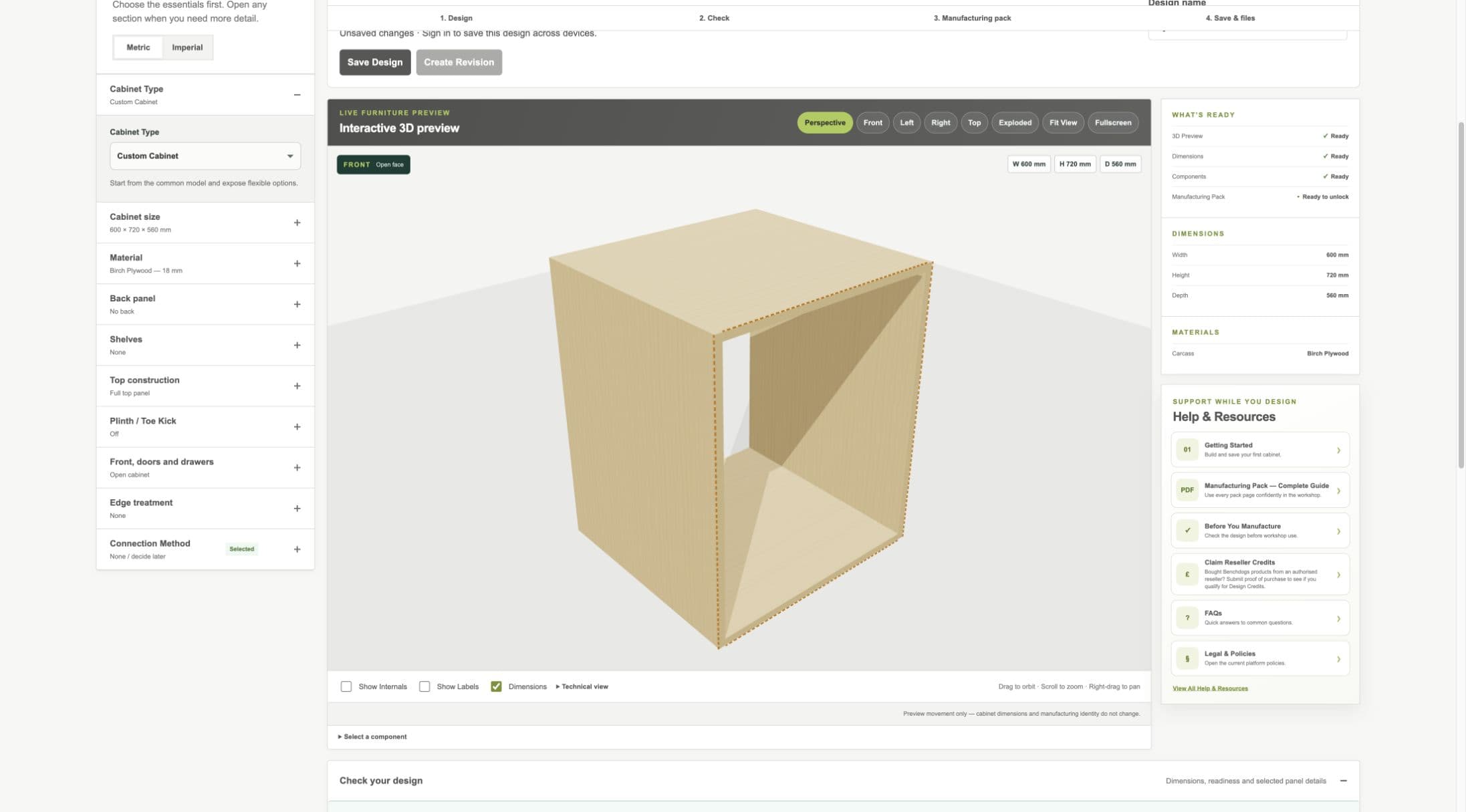
Task: Click the checkmark Before You Manufacture icon
Action: [1187, 531]
